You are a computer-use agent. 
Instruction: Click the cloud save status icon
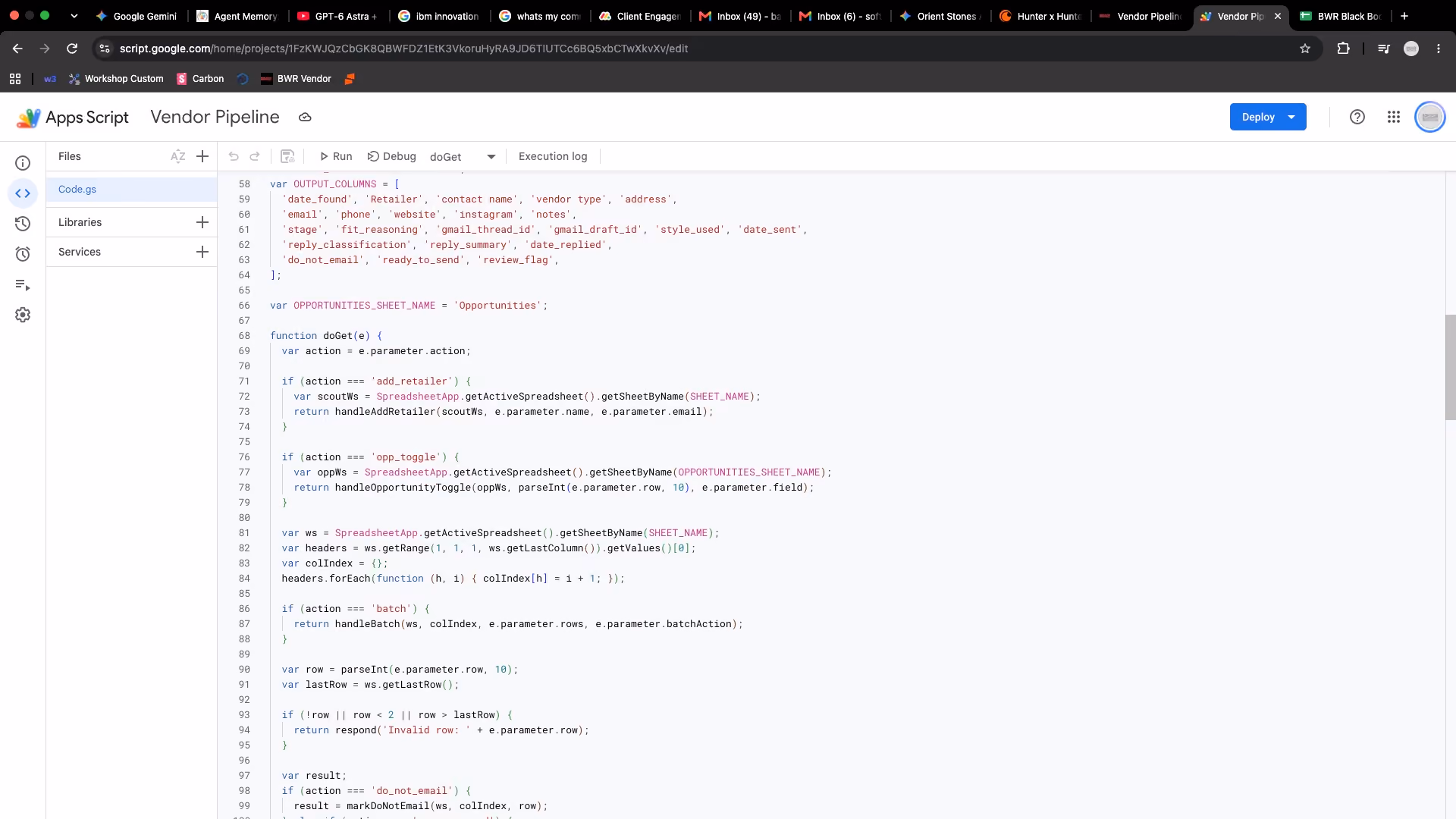[305, 118]
